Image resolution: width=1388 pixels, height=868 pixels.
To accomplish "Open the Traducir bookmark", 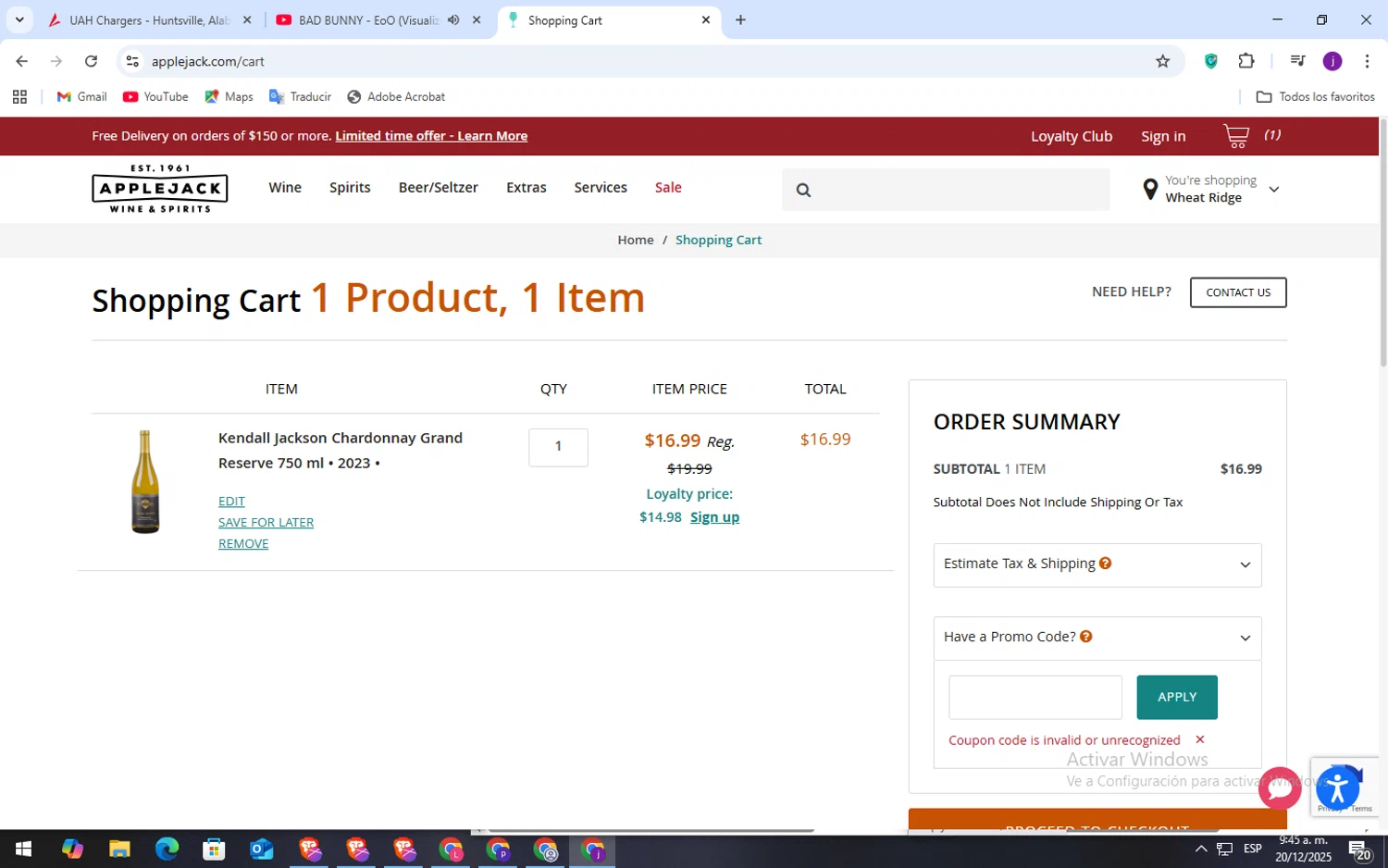I will (x=300, y=96).
